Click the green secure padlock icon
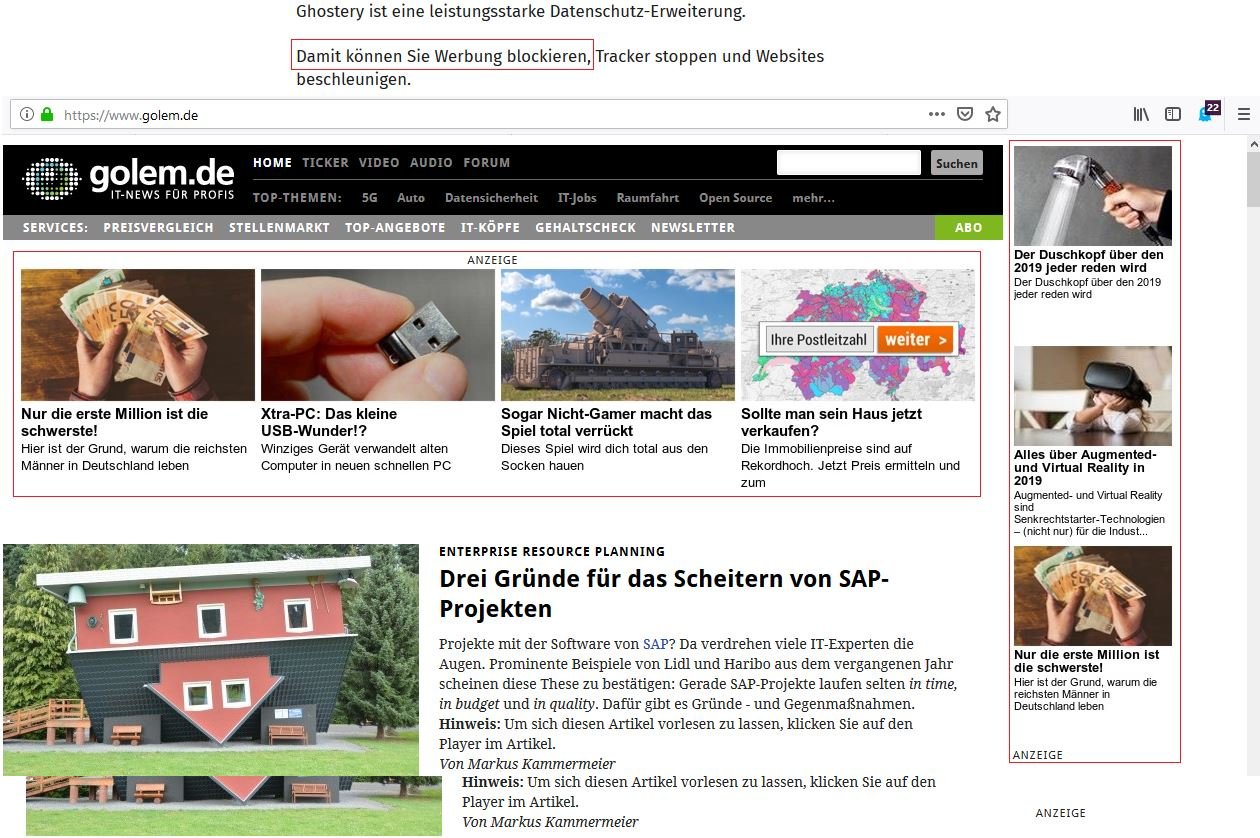Image resolution: width=1260 pixels, height=838 pixels. click(x=46, y=114)
